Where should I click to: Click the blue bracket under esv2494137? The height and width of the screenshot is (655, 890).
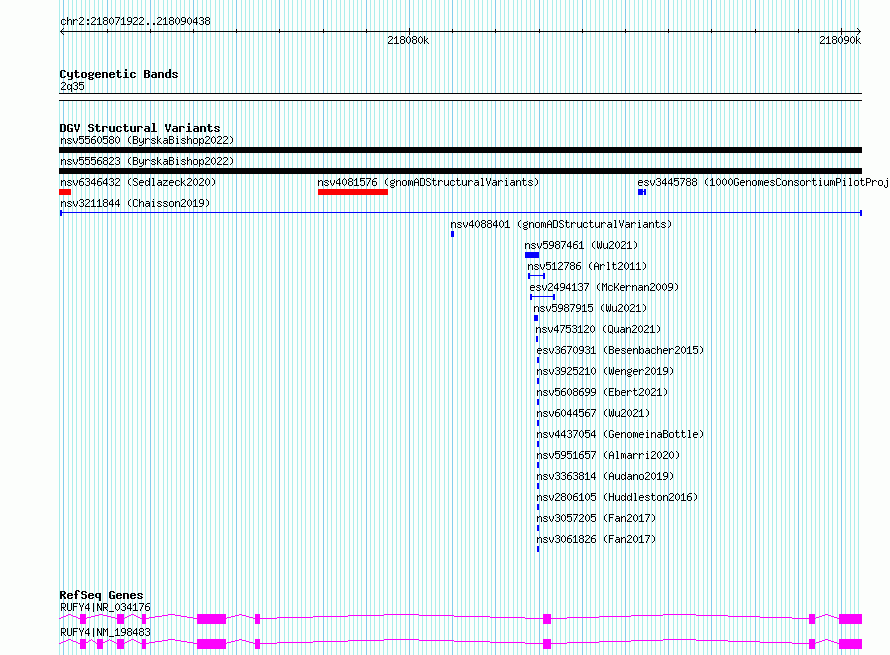click(543, 297)
